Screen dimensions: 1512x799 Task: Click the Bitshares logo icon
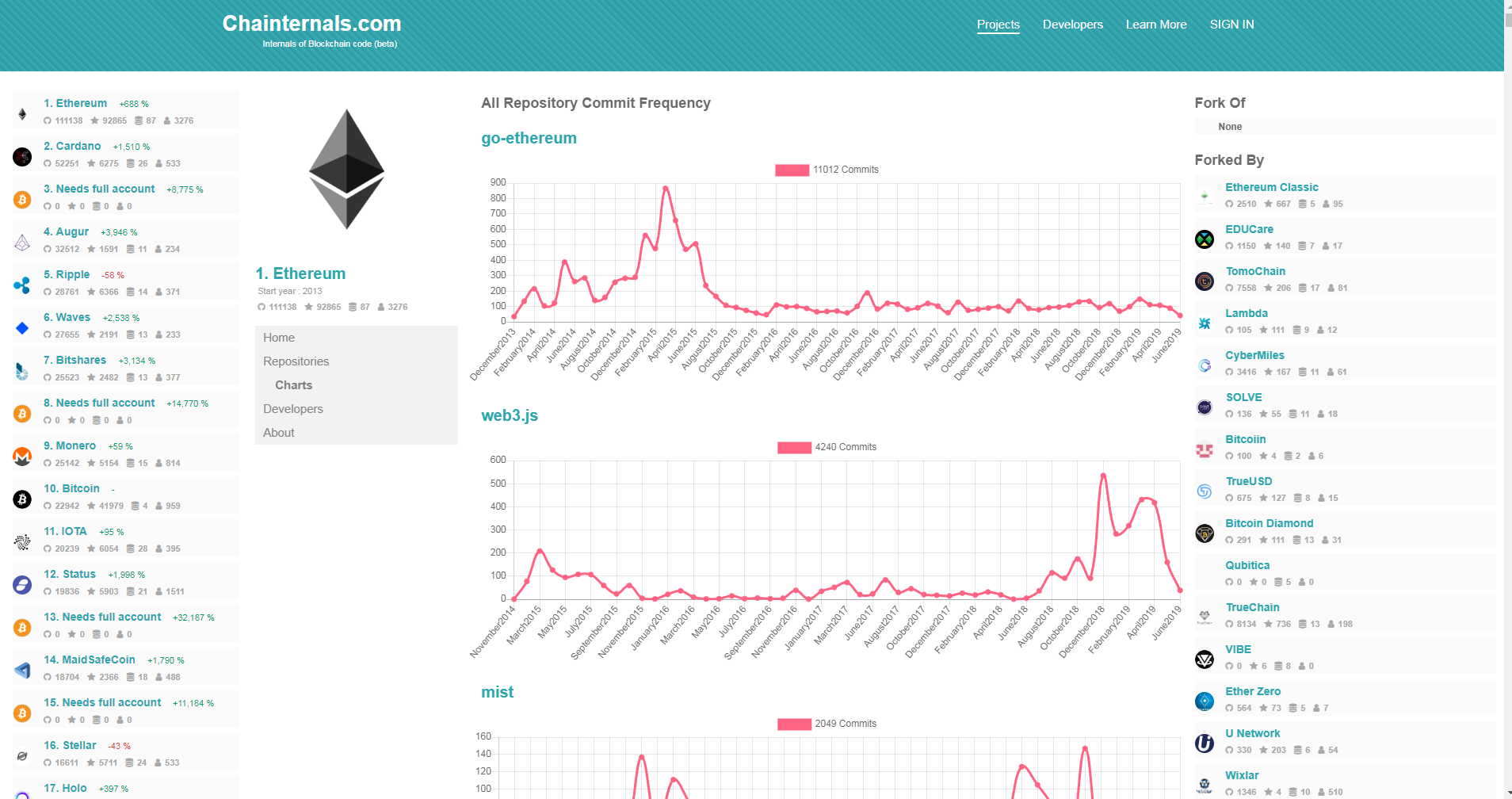coord(22,371)
